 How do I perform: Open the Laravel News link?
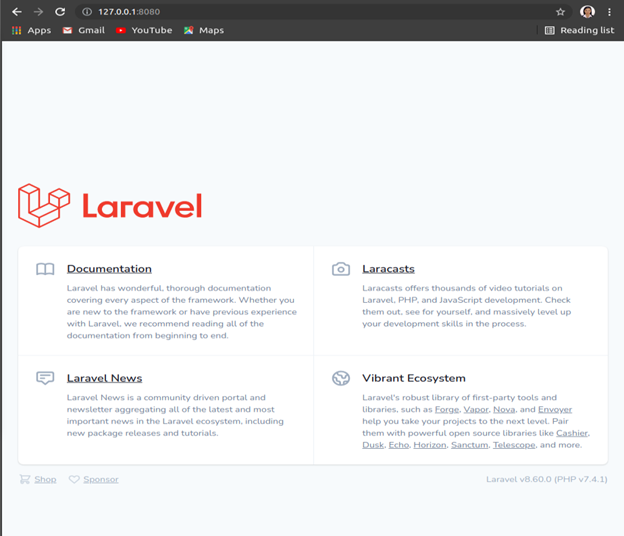(x=104, y=378)
